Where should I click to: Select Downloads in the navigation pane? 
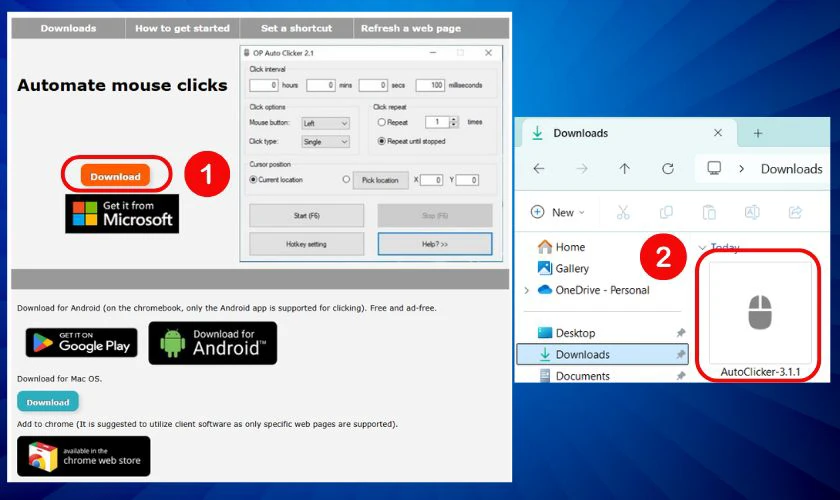602,354
